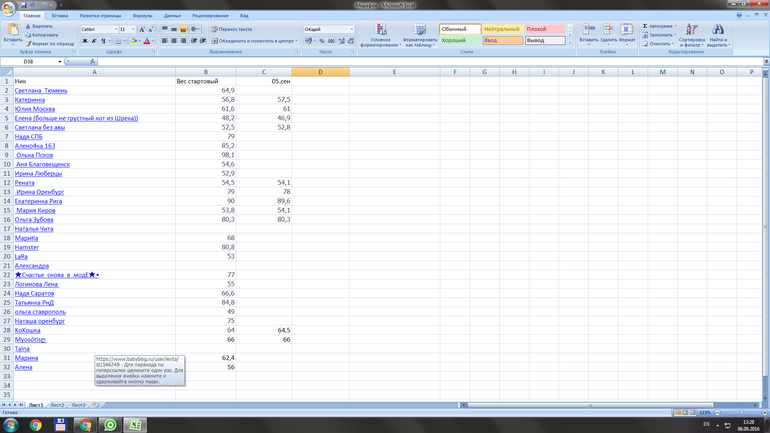The width and height of the screenshot is (770, 433).
Task: Switch to the Лист2 sheet tab
Action: click(x=57, y=405)
